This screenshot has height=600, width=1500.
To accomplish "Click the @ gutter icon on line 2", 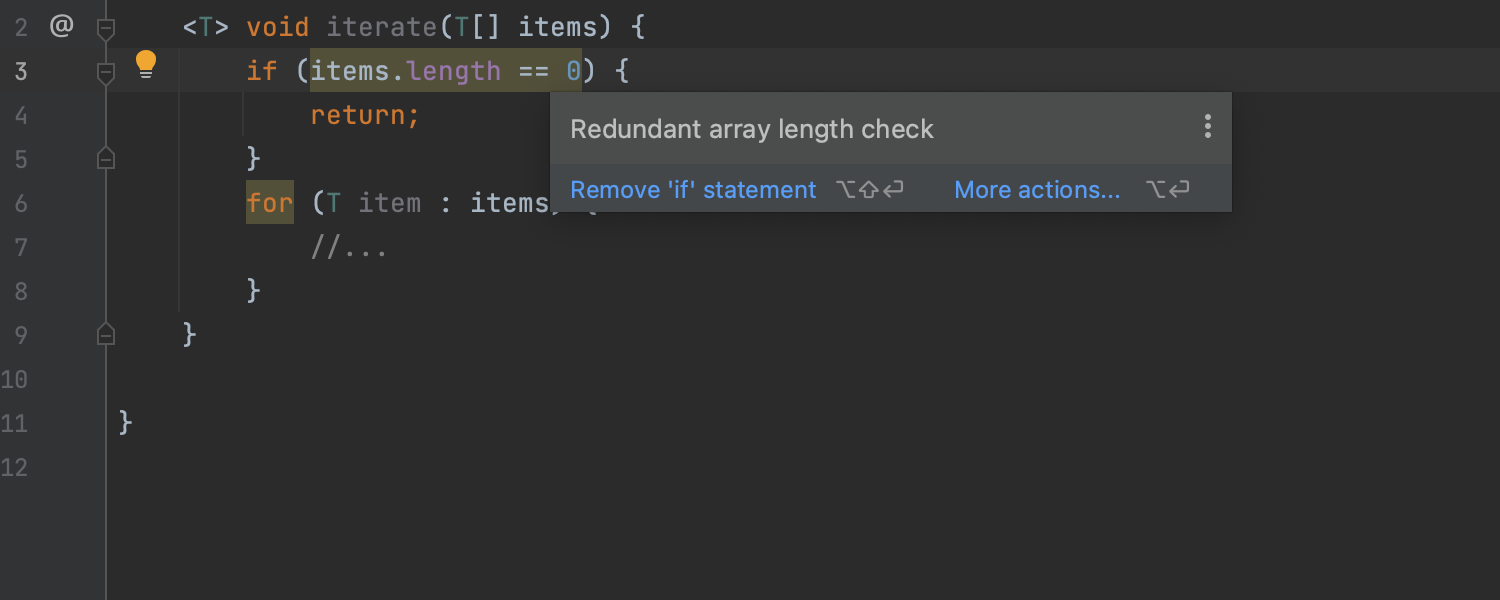I will pyautogui.click(x=62, y=27).
